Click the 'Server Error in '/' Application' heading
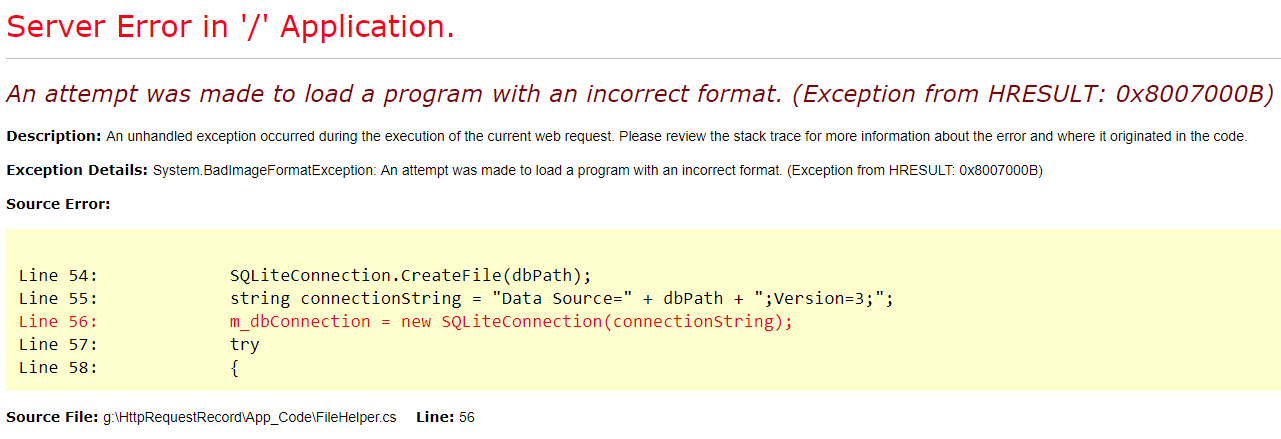 (x=231, y=27)
